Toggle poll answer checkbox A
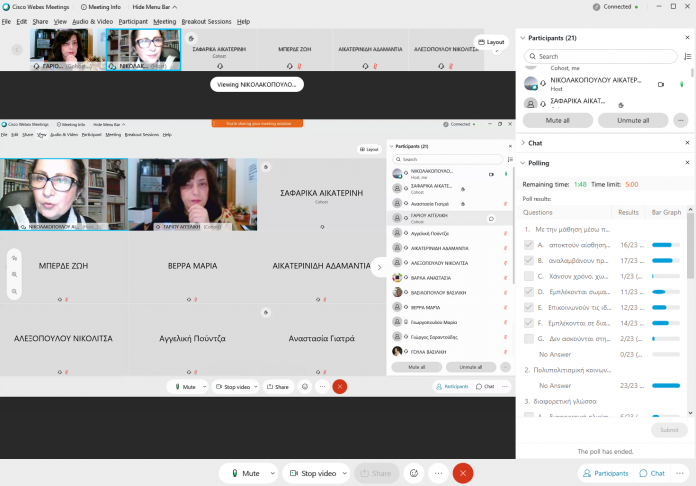 coord(528,244)
